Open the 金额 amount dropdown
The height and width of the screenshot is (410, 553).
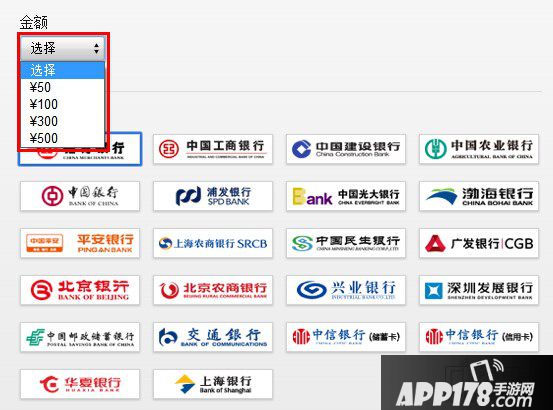pyautogui.click(x=63, y=48)
